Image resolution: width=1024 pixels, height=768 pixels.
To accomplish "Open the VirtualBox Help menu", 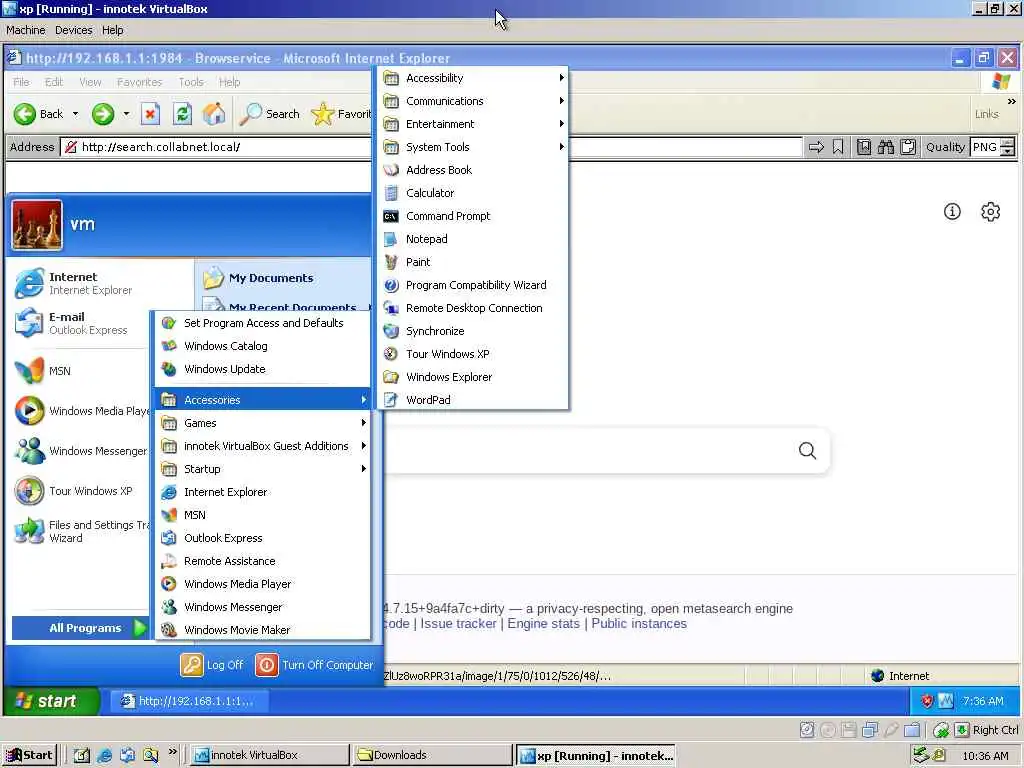I will click(x=112, y=30).
